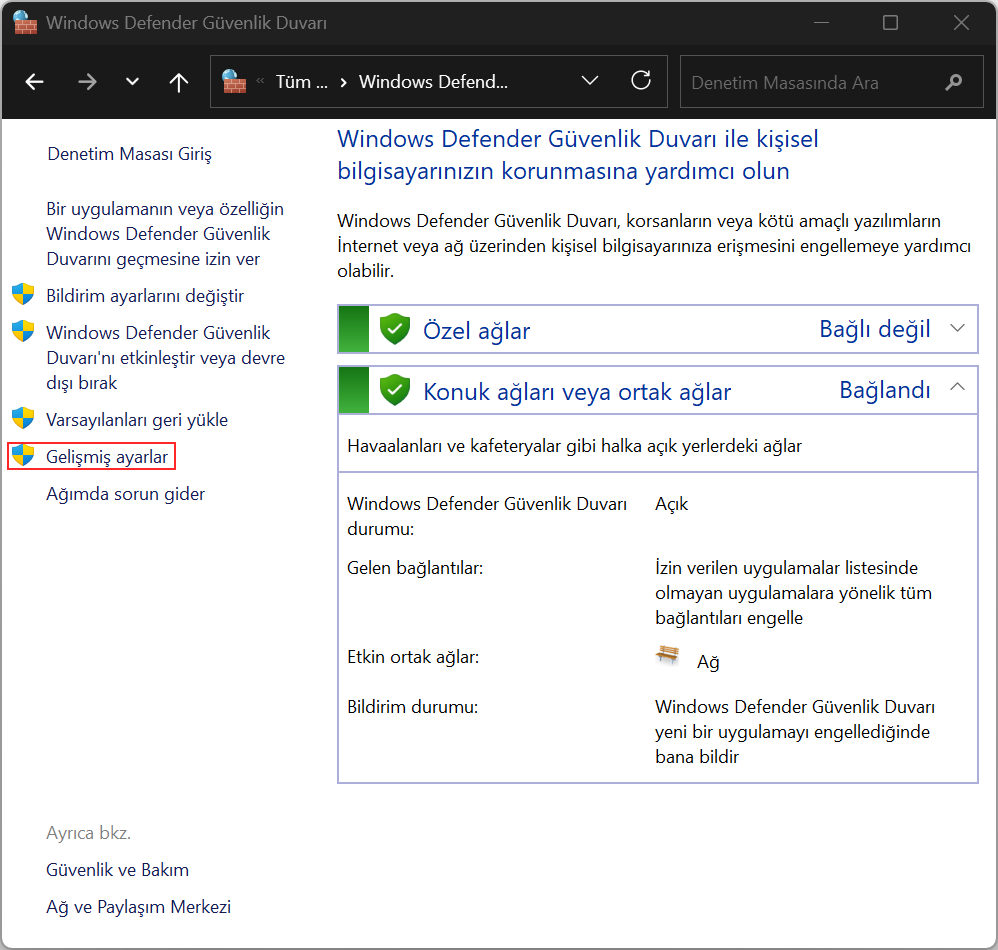Screen dimensions: 998x950
Task: Select Tüm breadcrumb in address bar
Action: pyautogui.click(x=302, y=82)
